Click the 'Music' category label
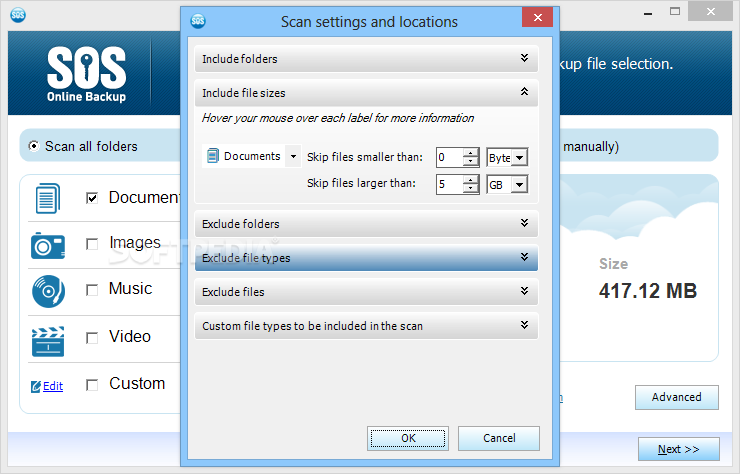The height and width of the screenshot is (474, 740). pos(130,288)
